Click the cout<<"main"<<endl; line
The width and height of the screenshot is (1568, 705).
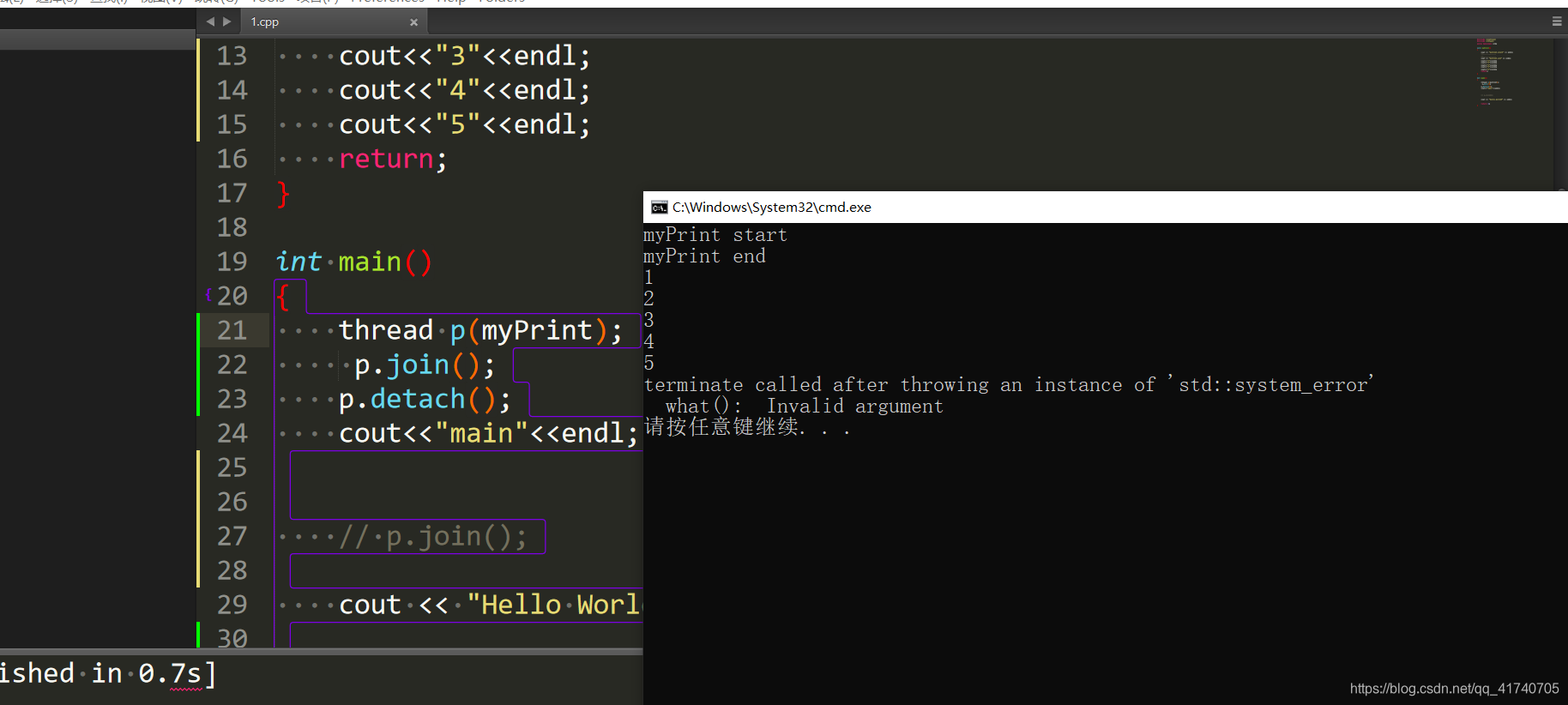(x=488, y=433)
